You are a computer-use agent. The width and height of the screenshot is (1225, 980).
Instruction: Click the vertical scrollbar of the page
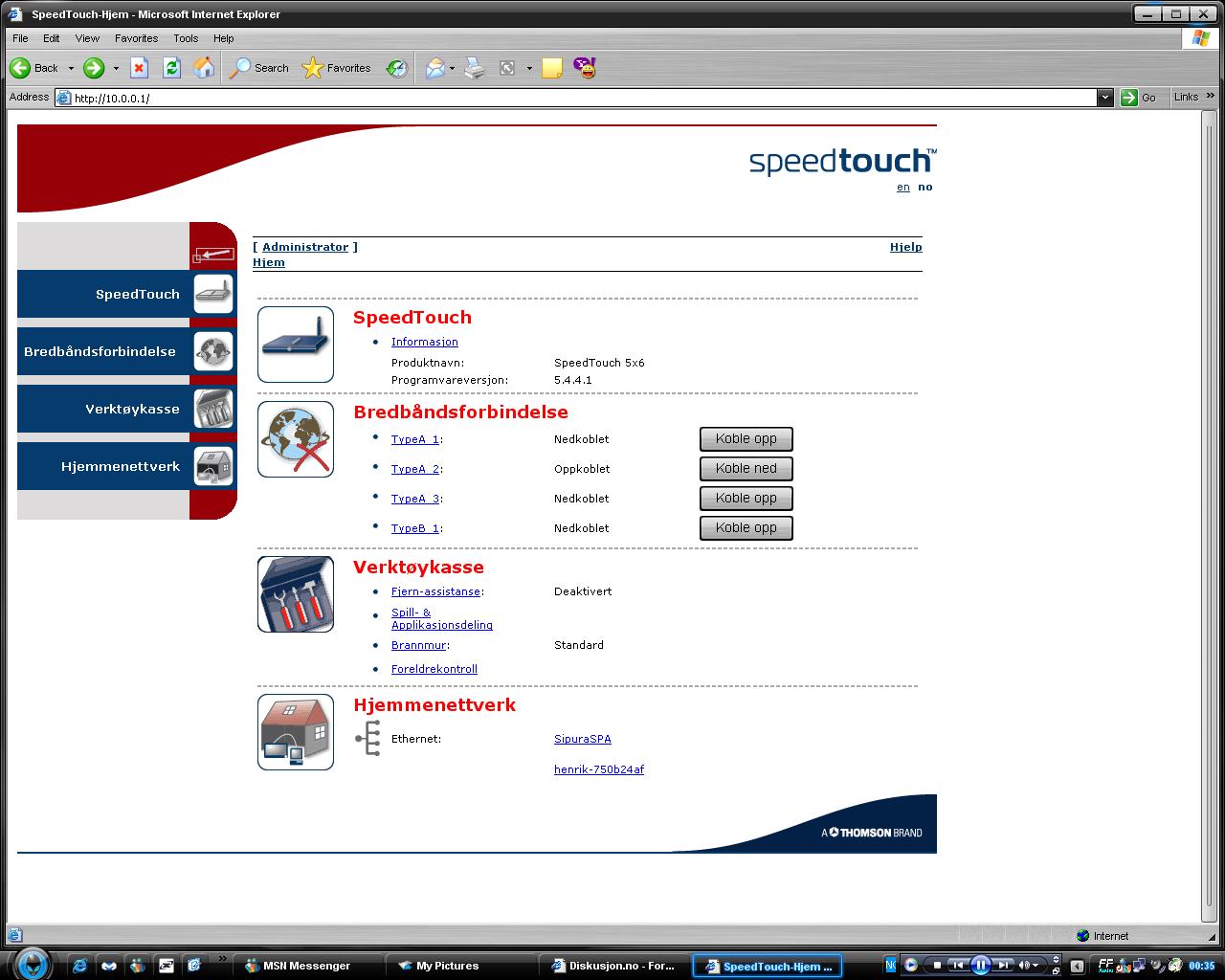tap(1209, 517)
